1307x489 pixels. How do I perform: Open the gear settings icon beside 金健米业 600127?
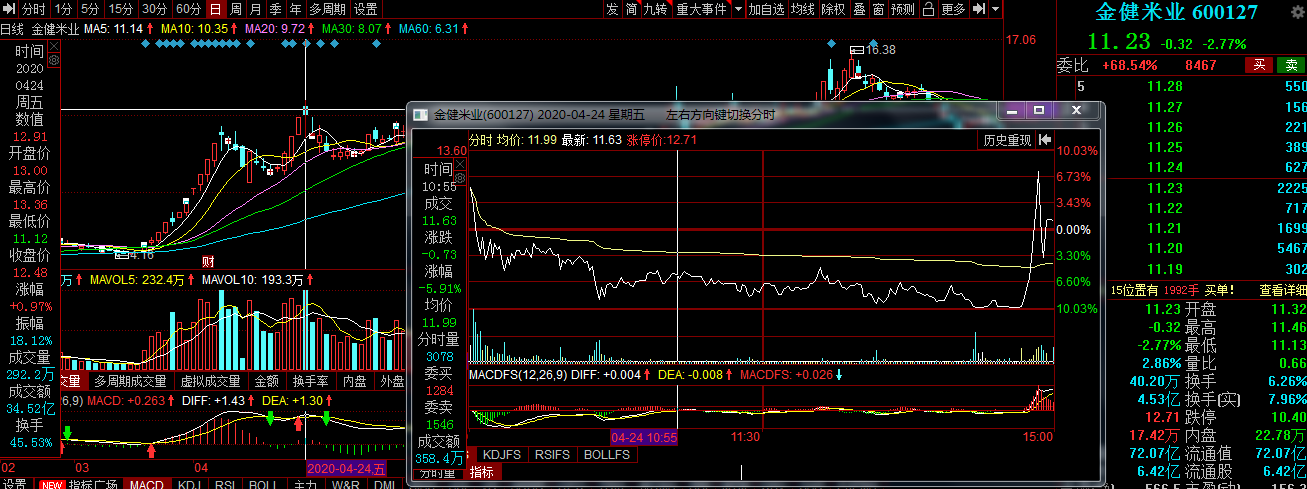(x=1300, y=12)
